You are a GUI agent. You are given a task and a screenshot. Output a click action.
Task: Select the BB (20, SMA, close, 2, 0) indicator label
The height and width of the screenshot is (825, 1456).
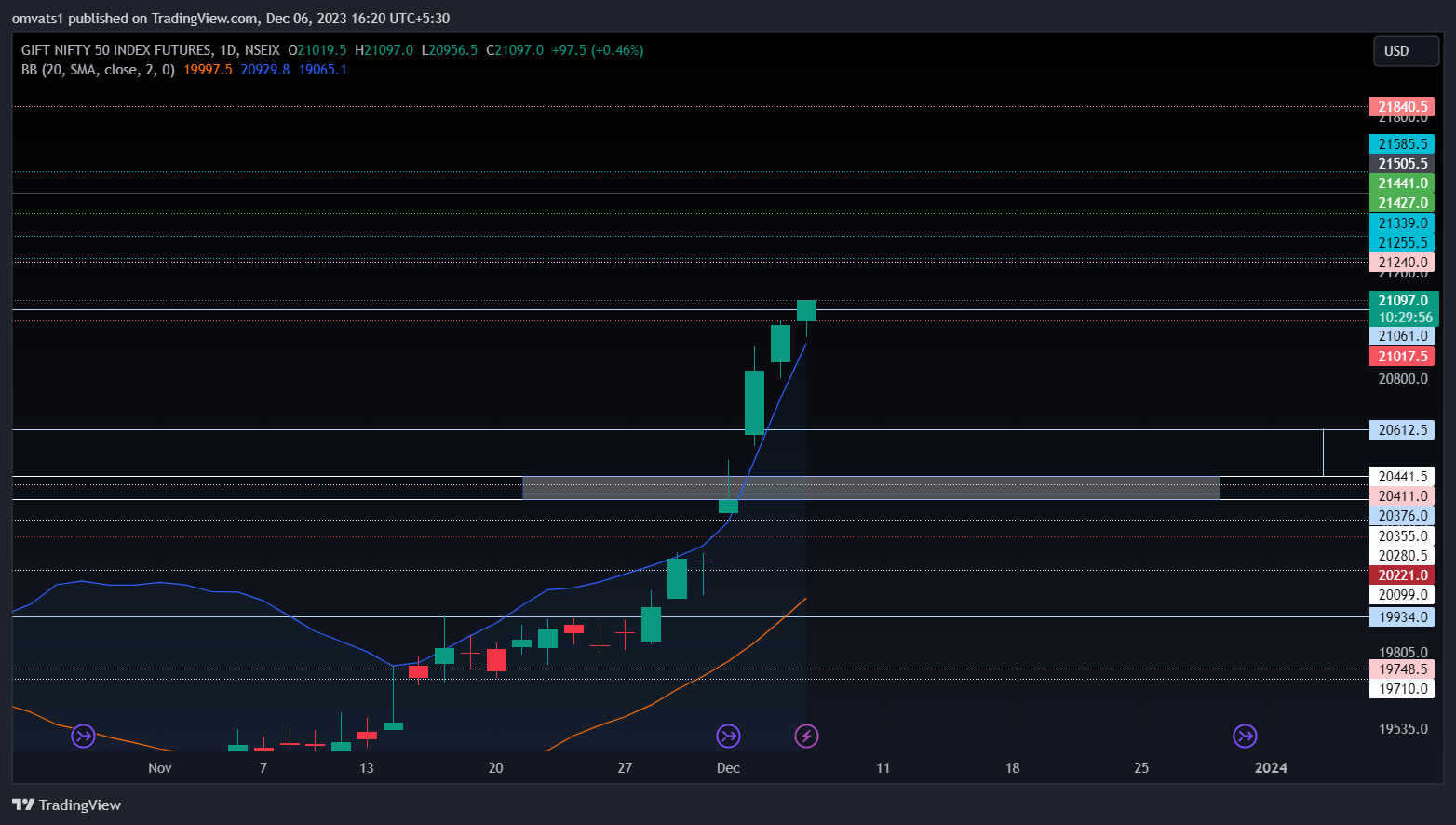98,70
